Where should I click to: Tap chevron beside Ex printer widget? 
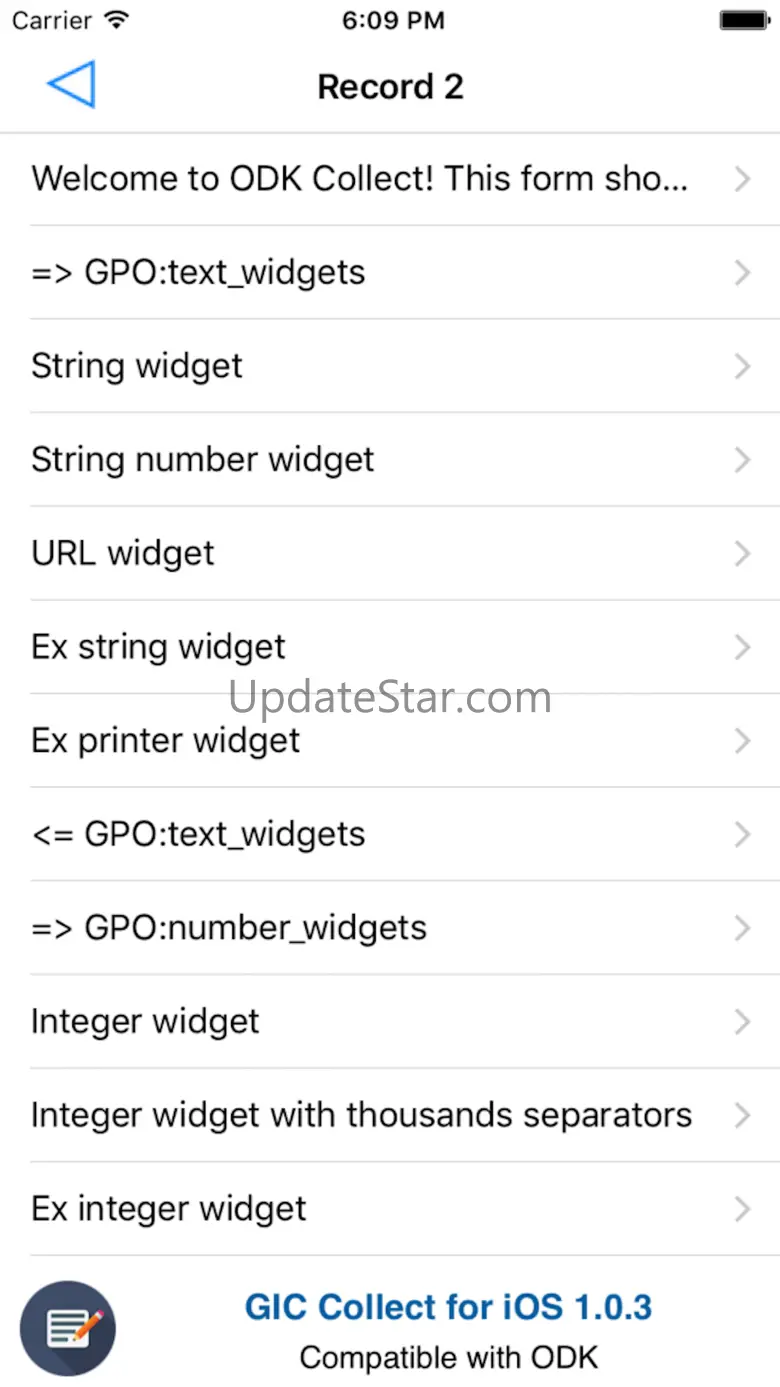pyautogui.click(x=742, y=741)
